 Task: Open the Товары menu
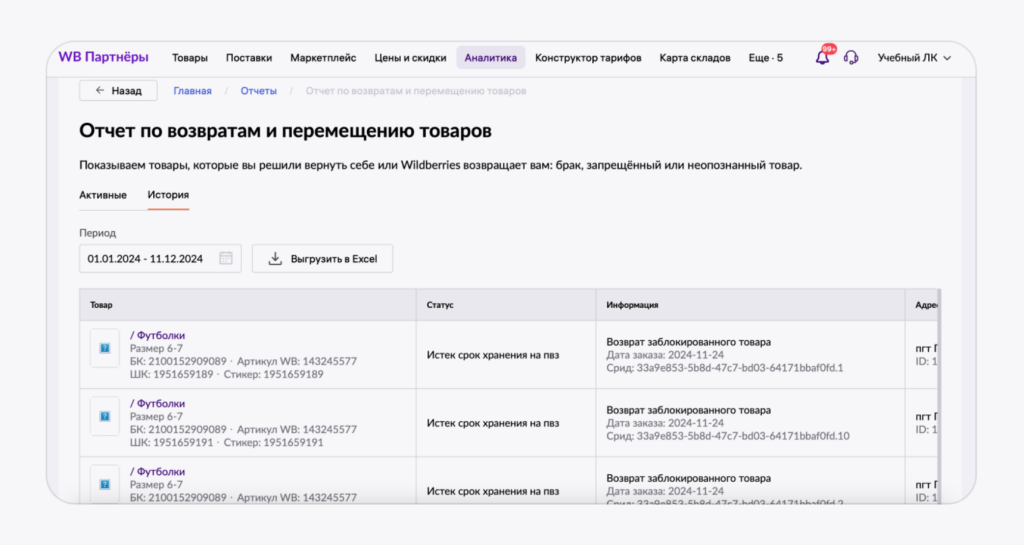click(189, 57)
